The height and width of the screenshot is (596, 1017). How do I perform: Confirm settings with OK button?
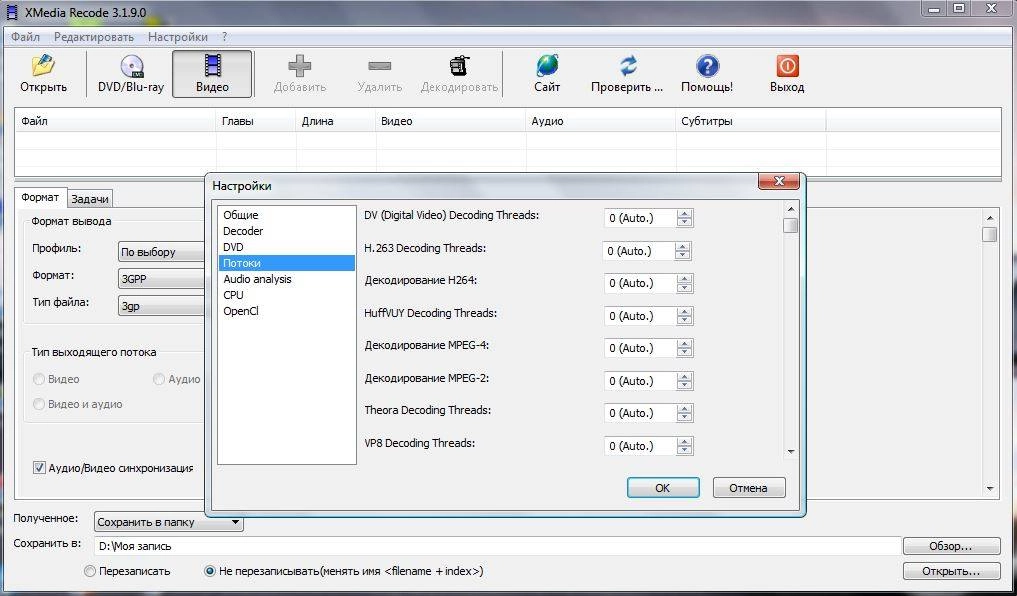pos(663,488)
